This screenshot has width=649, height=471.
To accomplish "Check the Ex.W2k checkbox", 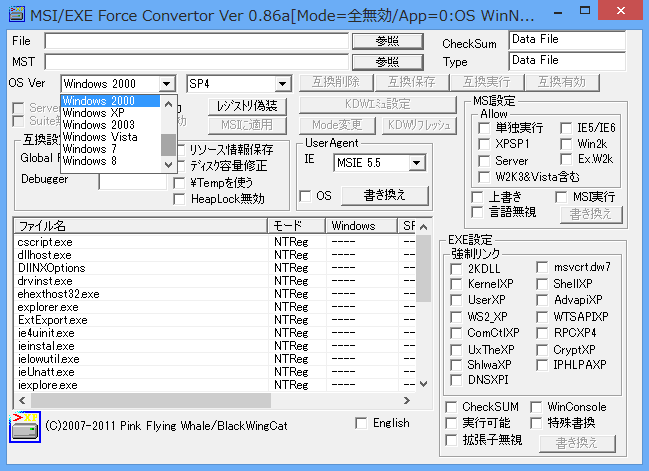I will click(566, 159).
